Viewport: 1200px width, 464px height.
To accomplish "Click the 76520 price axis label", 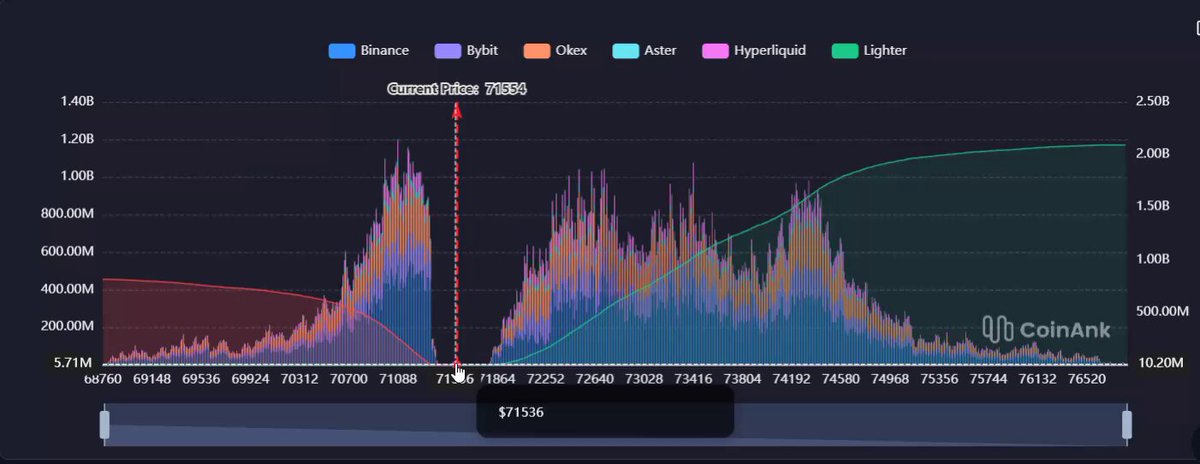I will 1086,380.
